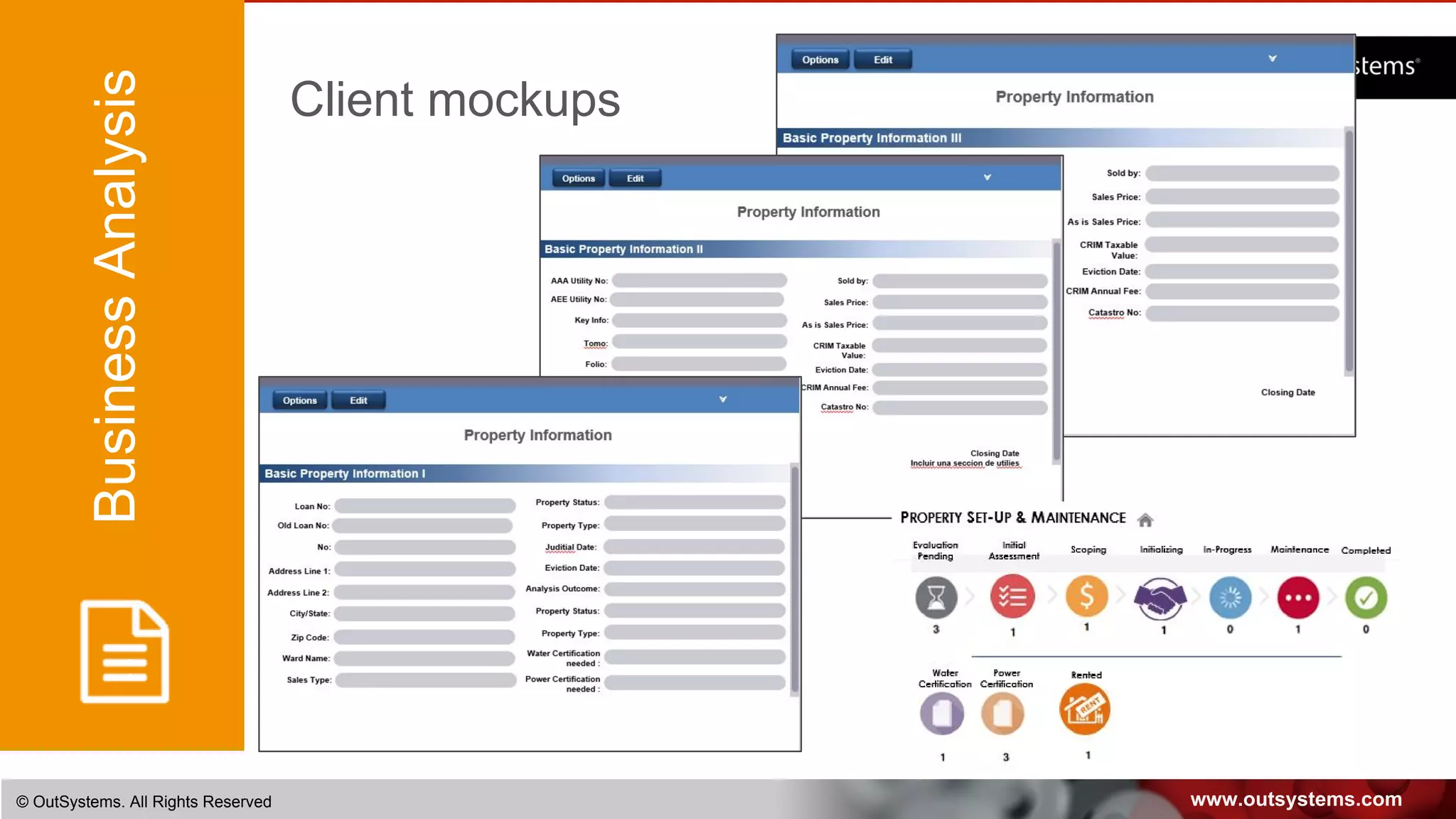Click the scrollbar of Information II window
The width and height of the screenshot is (1456, 819).
point(1056,352)
